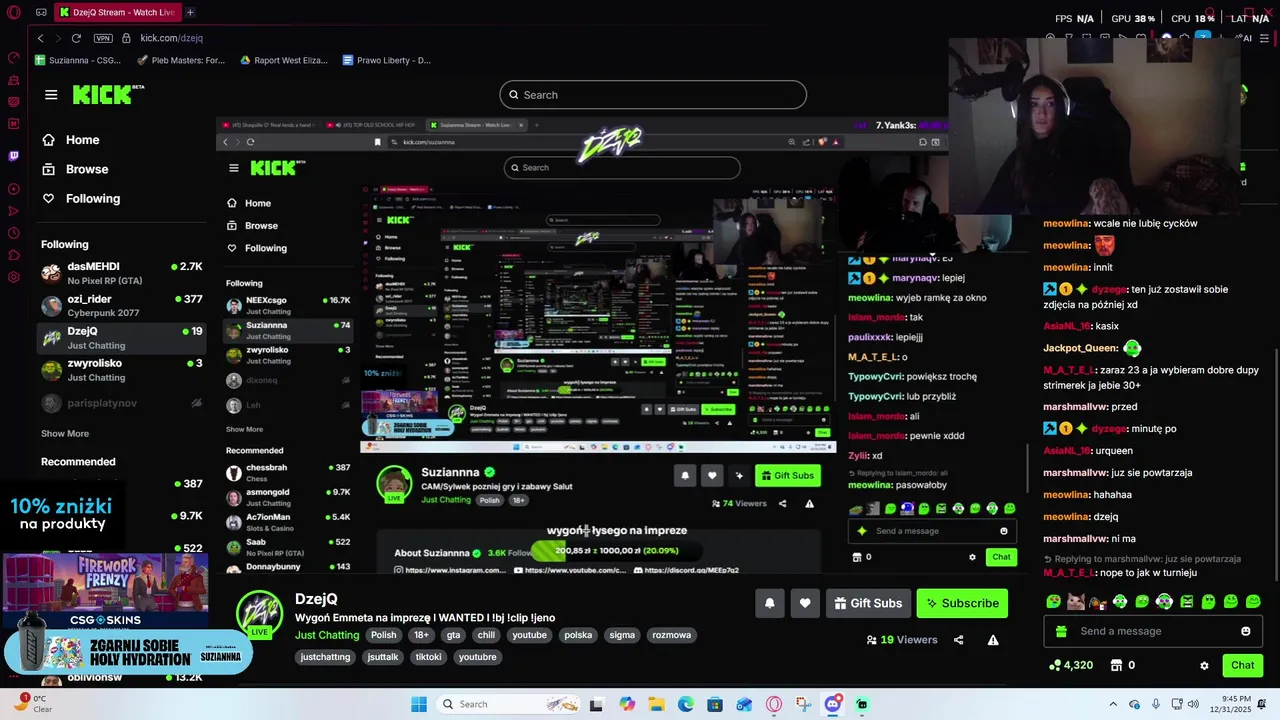This screenshot has height=720, width=1280.
Task: Open the Prawo Liberty bookmark
Action: (386, 60)
